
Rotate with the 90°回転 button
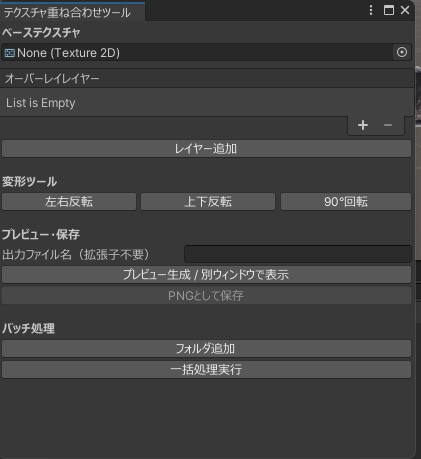[x=346, y=202]
